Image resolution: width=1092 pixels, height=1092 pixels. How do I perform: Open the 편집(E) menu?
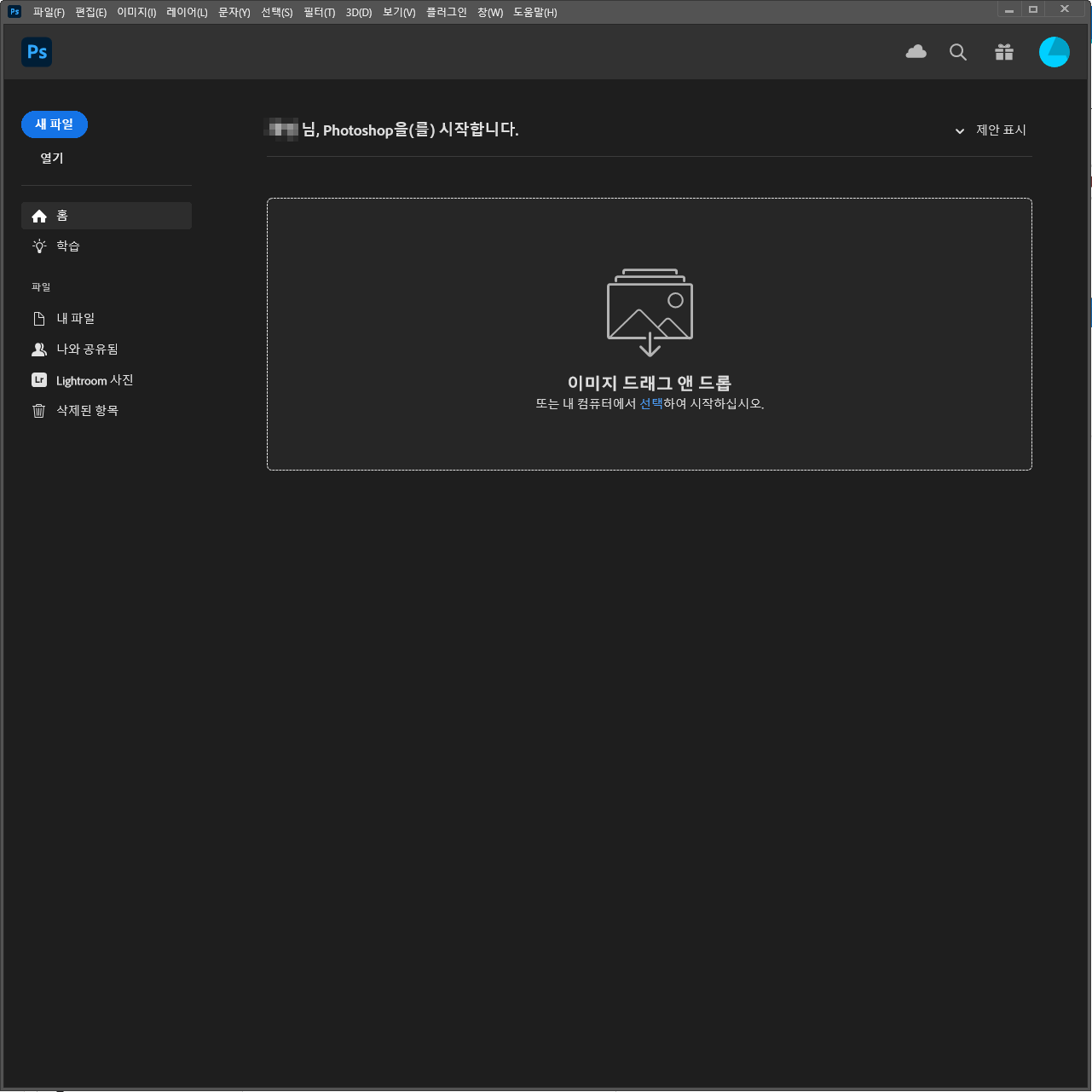(x=91, y=12)
